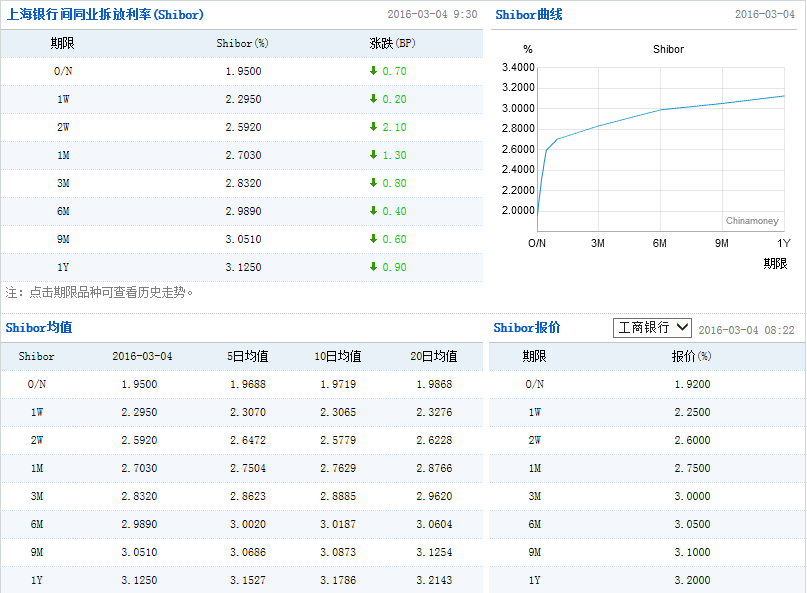Screen dimensions: 807x593
Task: Click the 20日均值 column header
Action: tap(433, 356)
